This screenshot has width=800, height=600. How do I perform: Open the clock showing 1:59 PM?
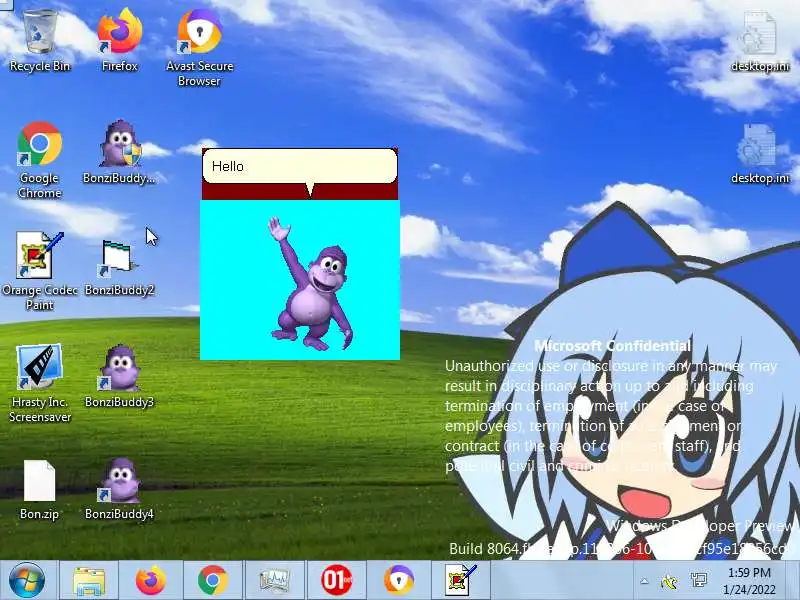click(x=749, y=581)
